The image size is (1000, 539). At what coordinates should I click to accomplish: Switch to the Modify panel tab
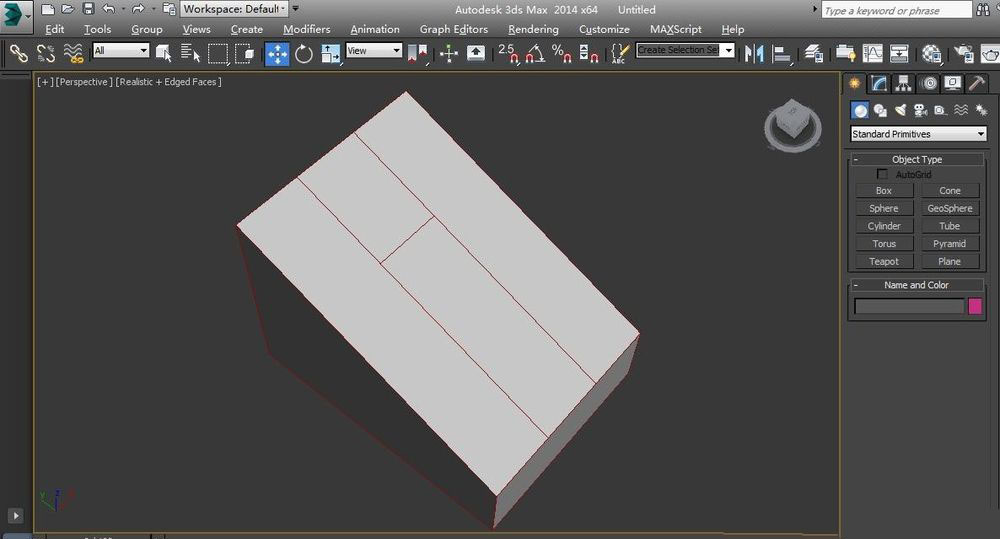click(x=879, y=84)
